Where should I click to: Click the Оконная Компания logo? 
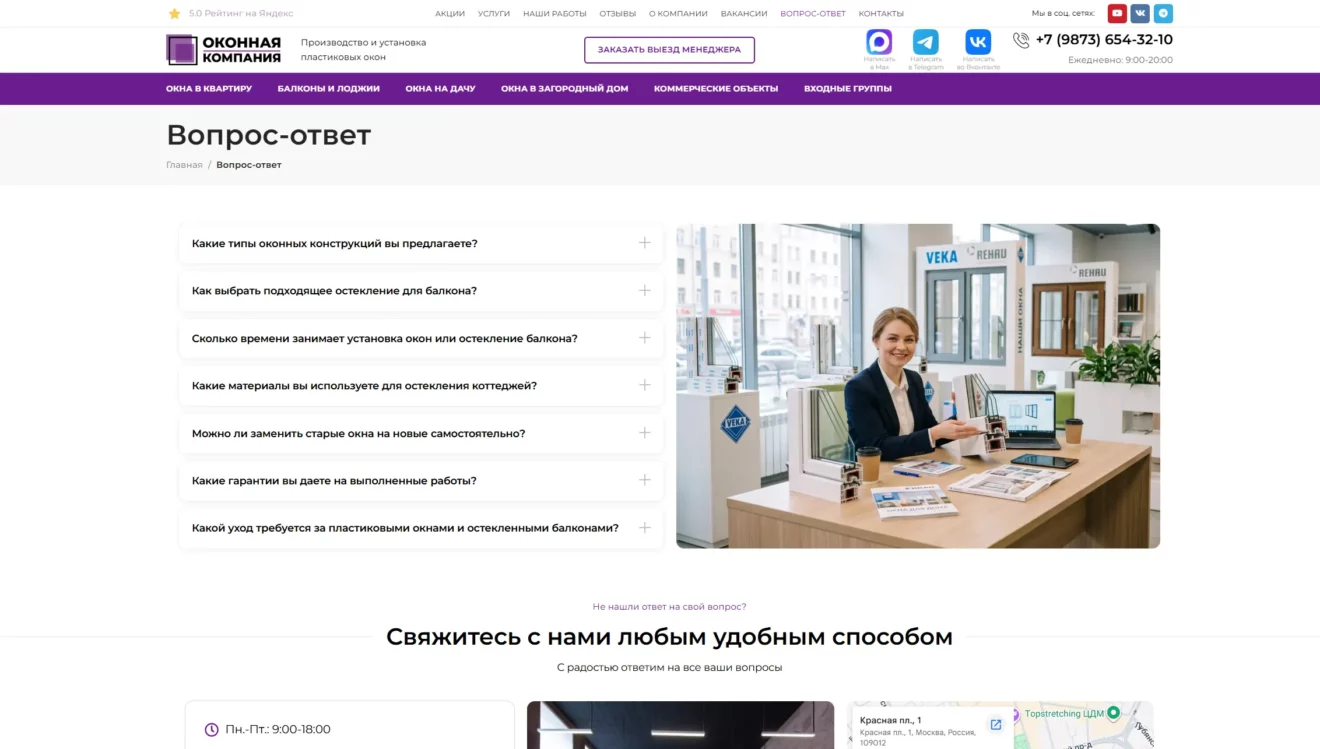[224, 49]
